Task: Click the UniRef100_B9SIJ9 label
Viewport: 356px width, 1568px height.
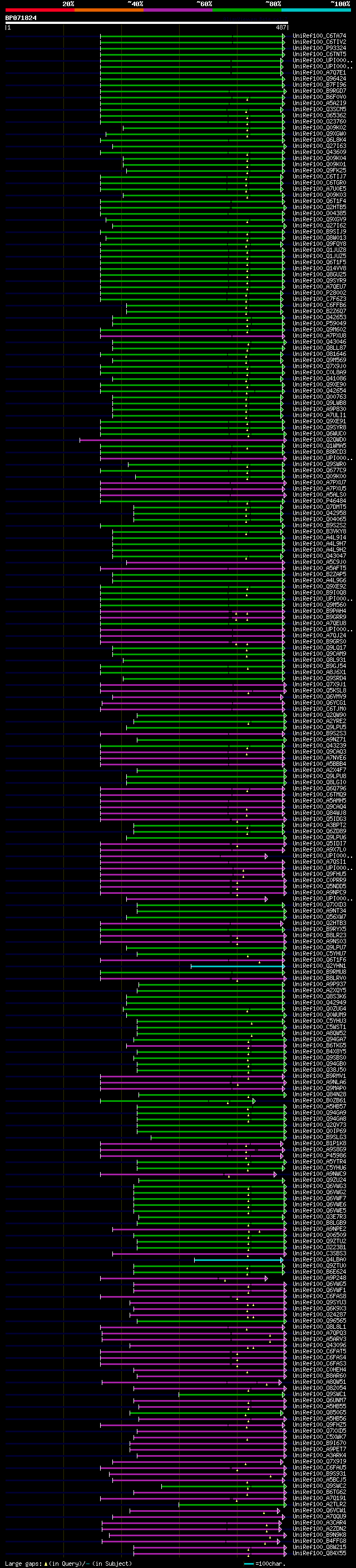Action: [319, 231]
